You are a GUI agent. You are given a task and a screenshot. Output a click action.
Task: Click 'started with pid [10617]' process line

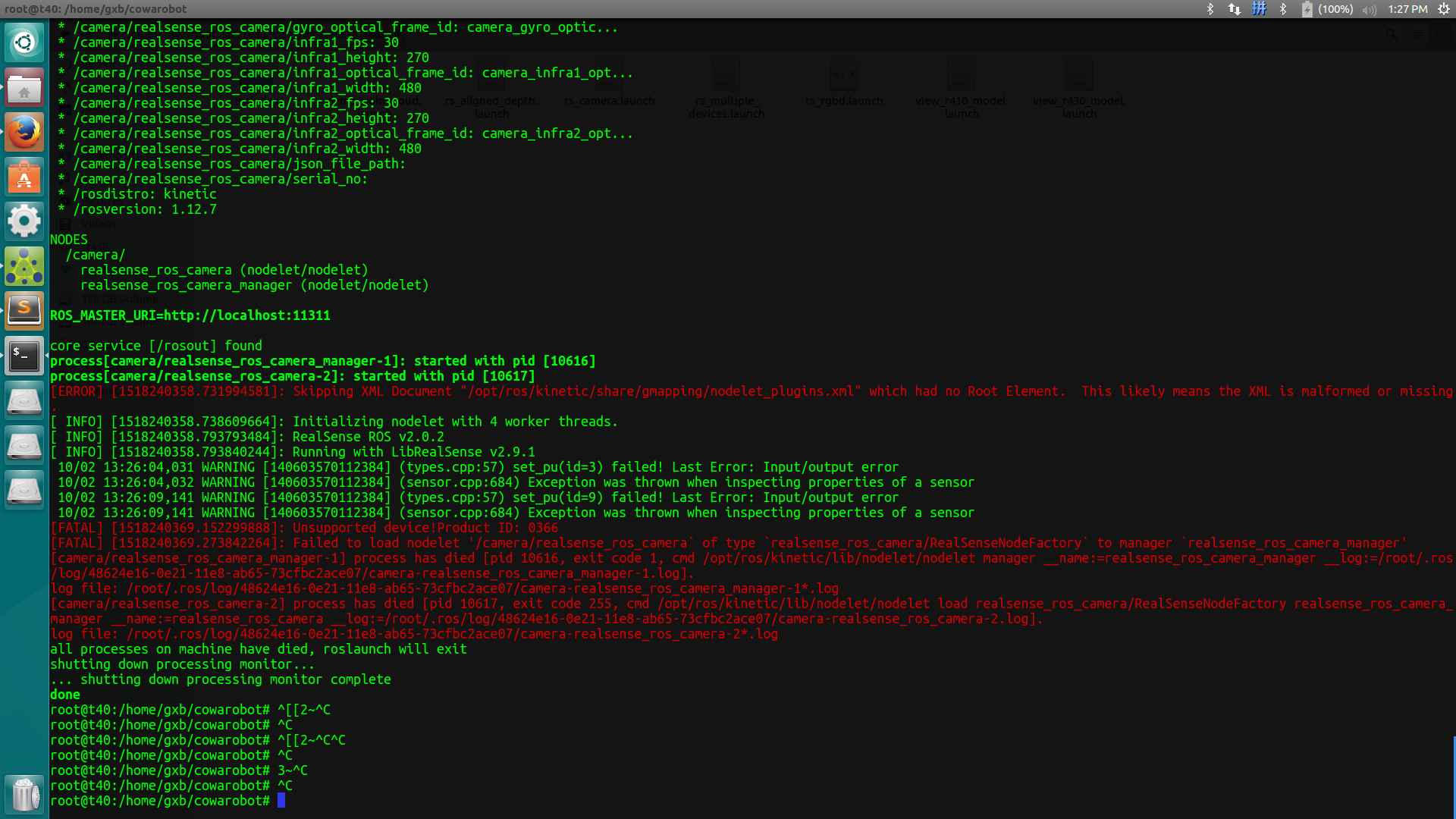[293, 376]
